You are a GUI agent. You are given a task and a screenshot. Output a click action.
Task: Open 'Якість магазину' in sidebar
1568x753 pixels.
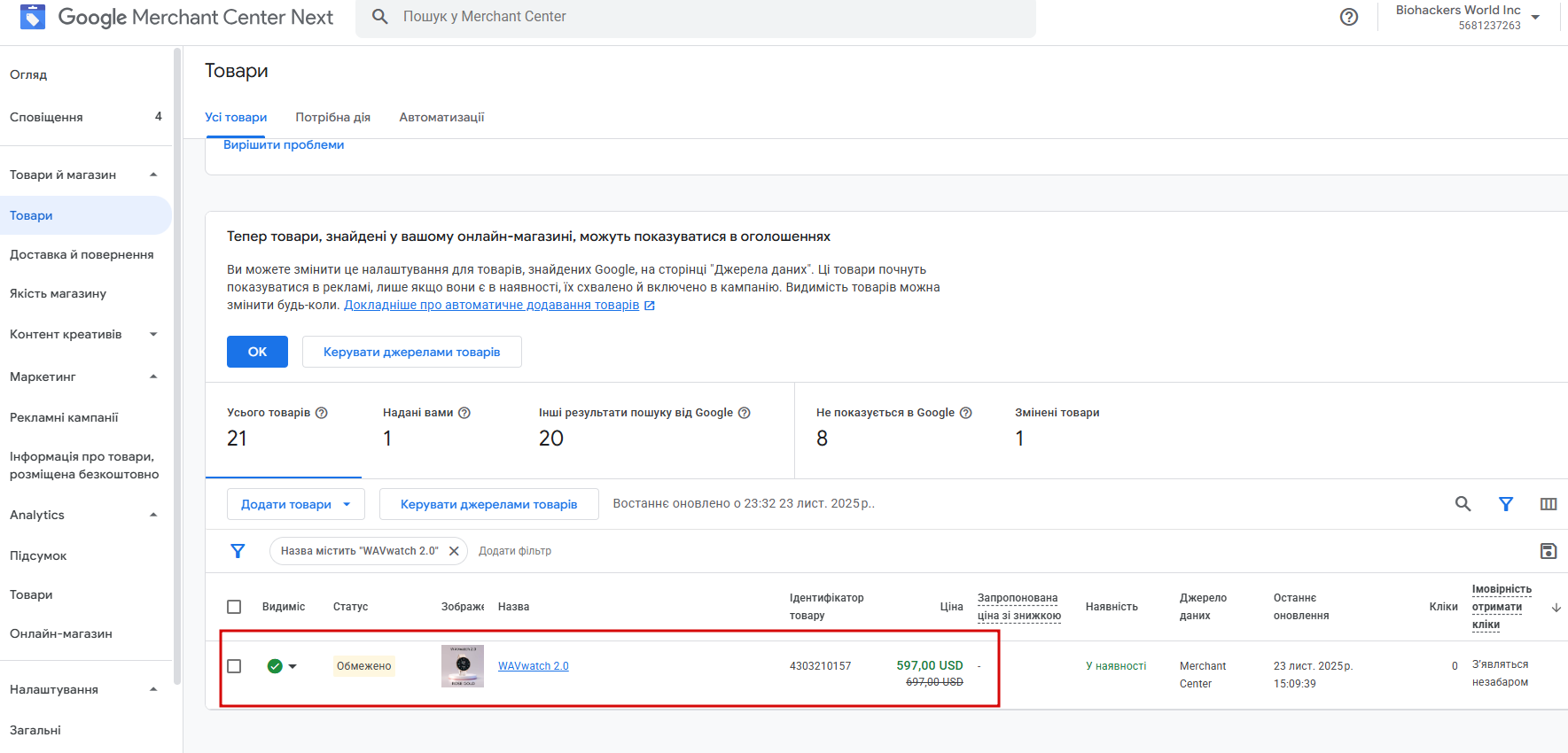coord(58,293)
